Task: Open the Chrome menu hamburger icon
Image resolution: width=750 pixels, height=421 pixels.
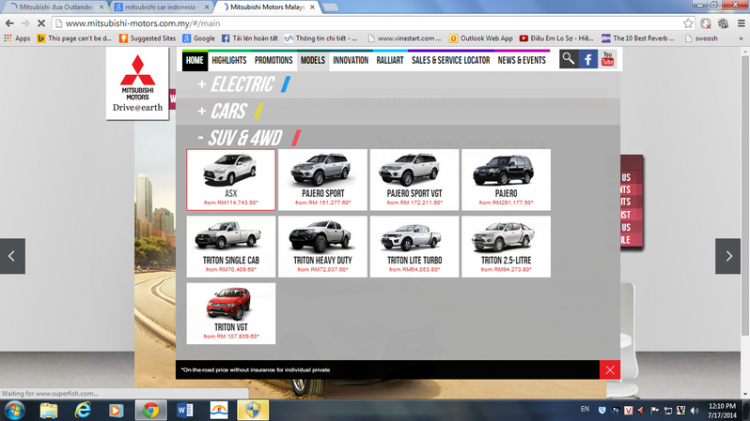Action: click(x=741, y=23)
